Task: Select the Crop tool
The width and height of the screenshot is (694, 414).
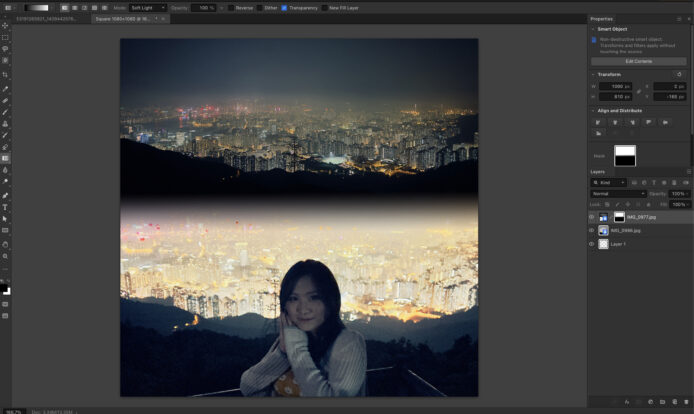Action: [5, 75]
